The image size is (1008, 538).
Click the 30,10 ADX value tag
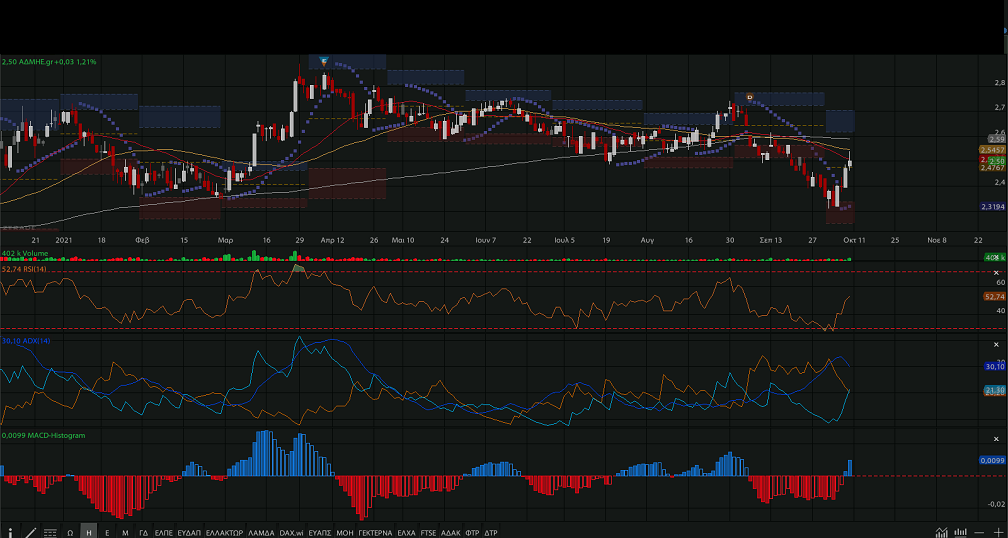[x=994, y=366]
